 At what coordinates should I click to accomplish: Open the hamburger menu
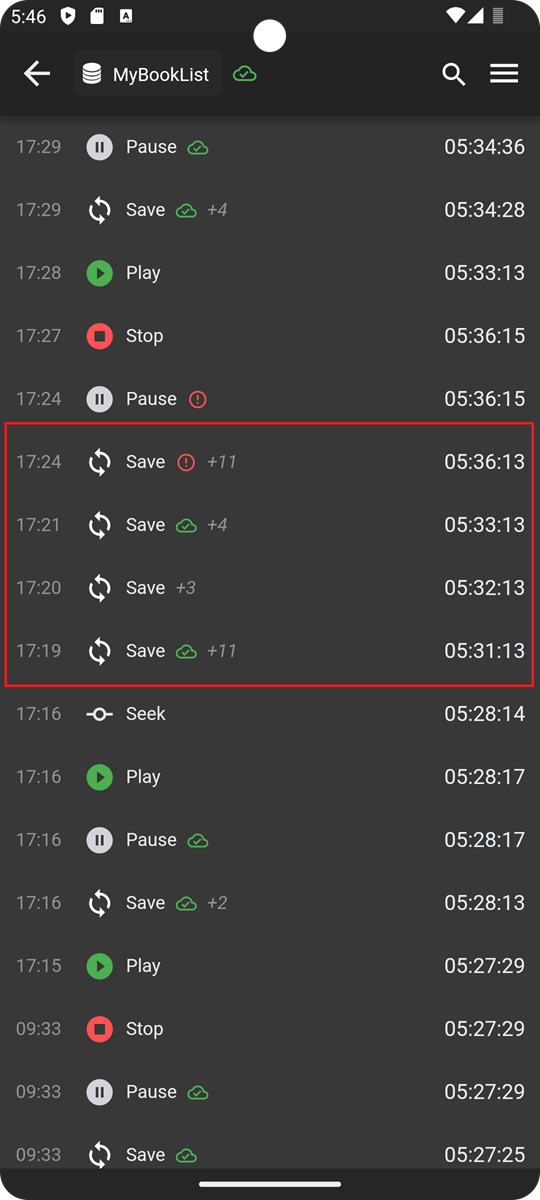(x=504, y=74)
